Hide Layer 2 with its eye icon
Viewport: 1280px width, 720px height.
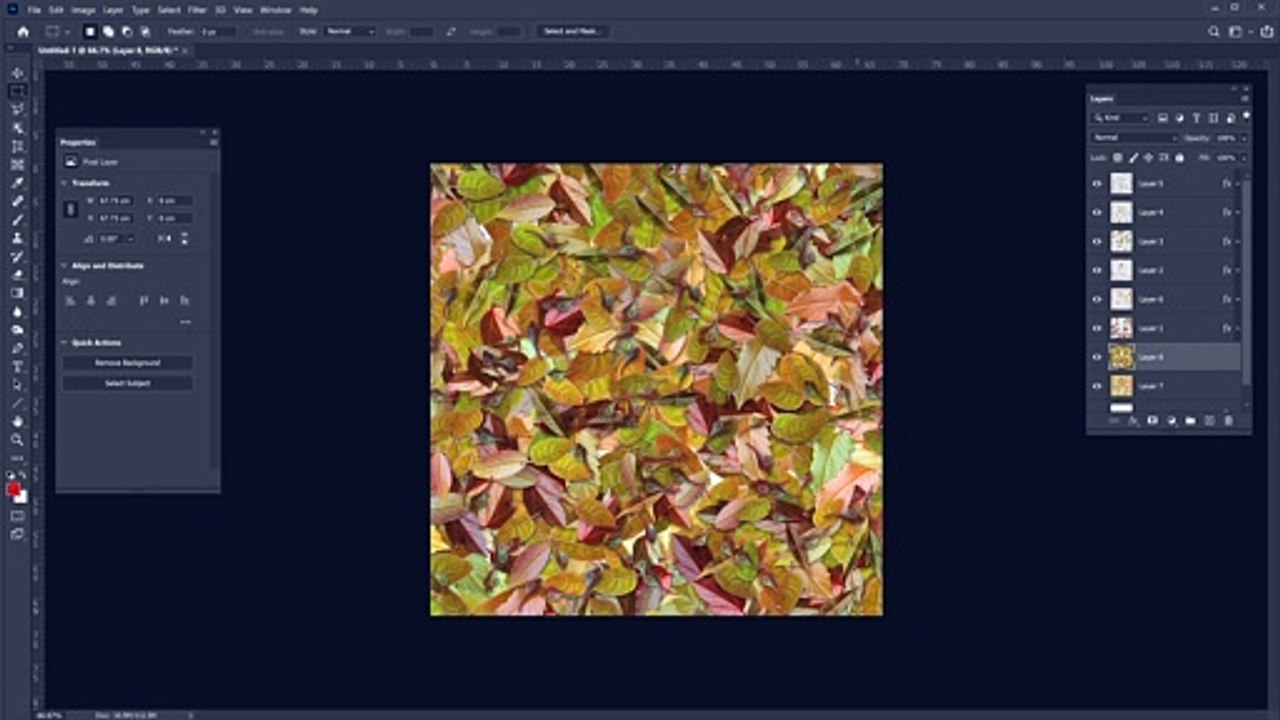[1097, 271]
